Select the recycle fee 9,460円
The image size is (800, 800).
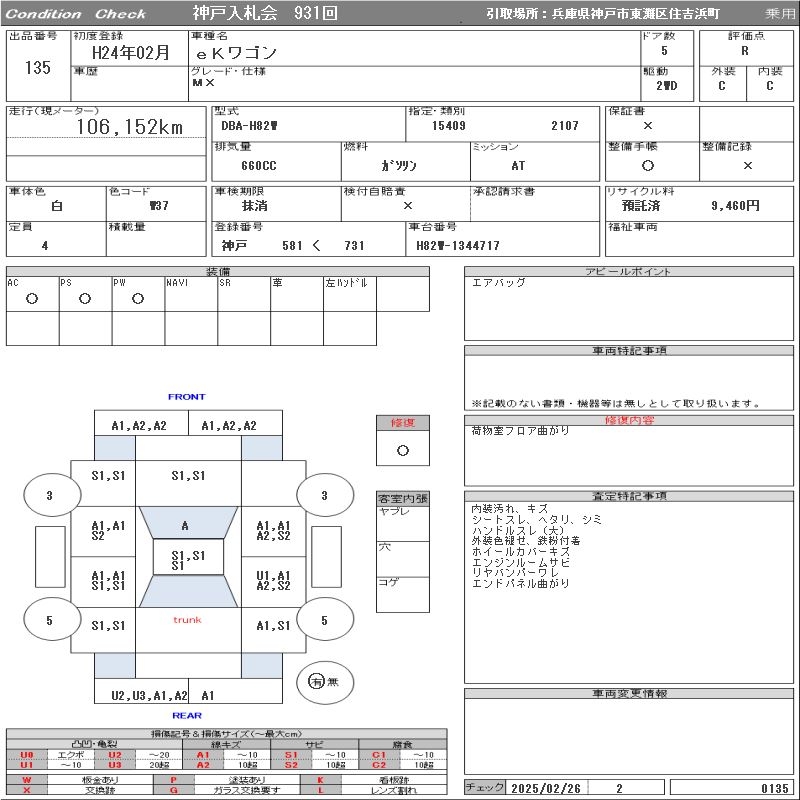[735, 206]
